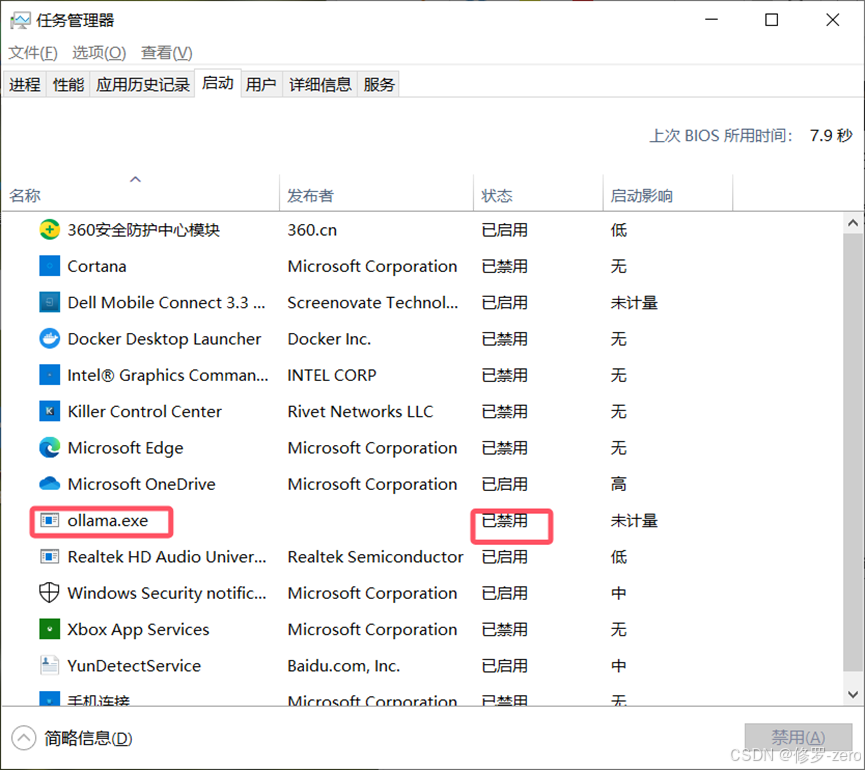The height and width of the screenshot is (770, 865).
Task: Click the Intel Graphics Command icon
Action: [50, 375]
